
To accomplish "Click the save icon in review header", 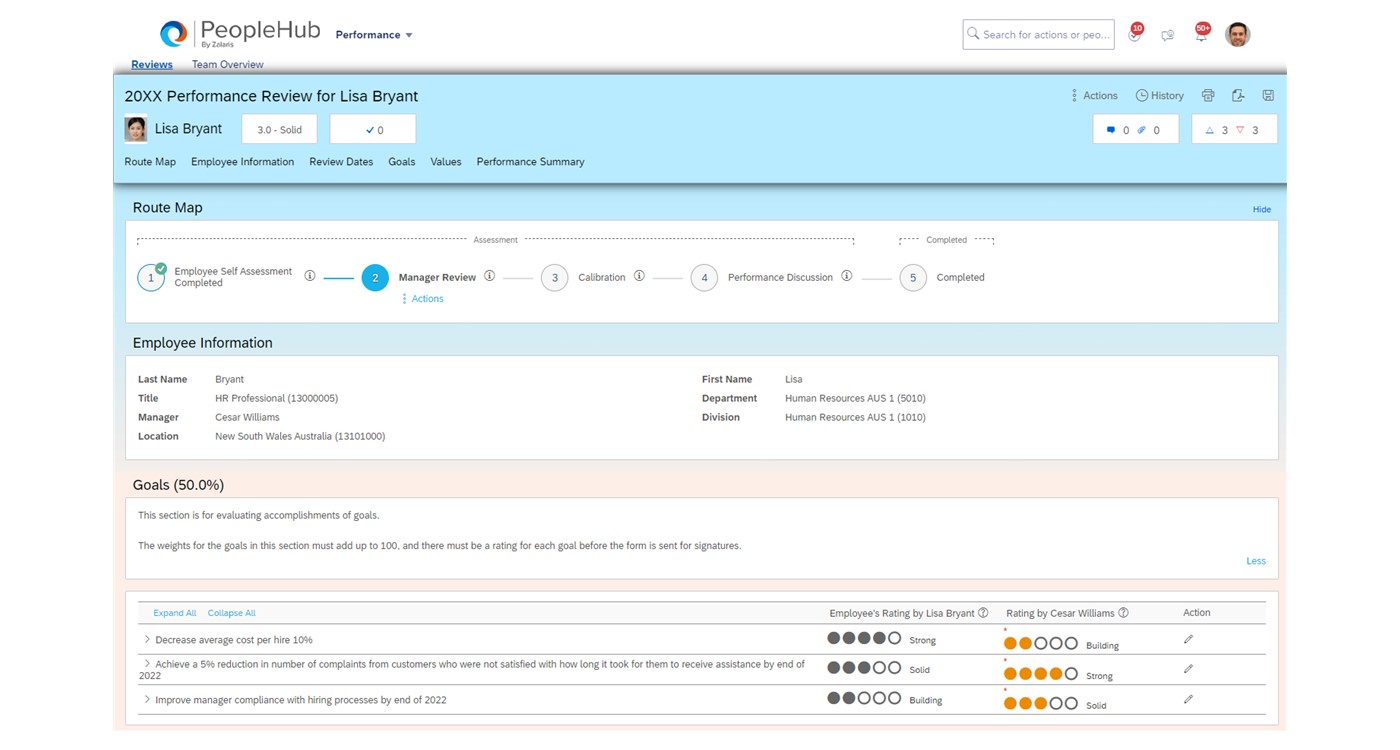I will point(1268,96).
